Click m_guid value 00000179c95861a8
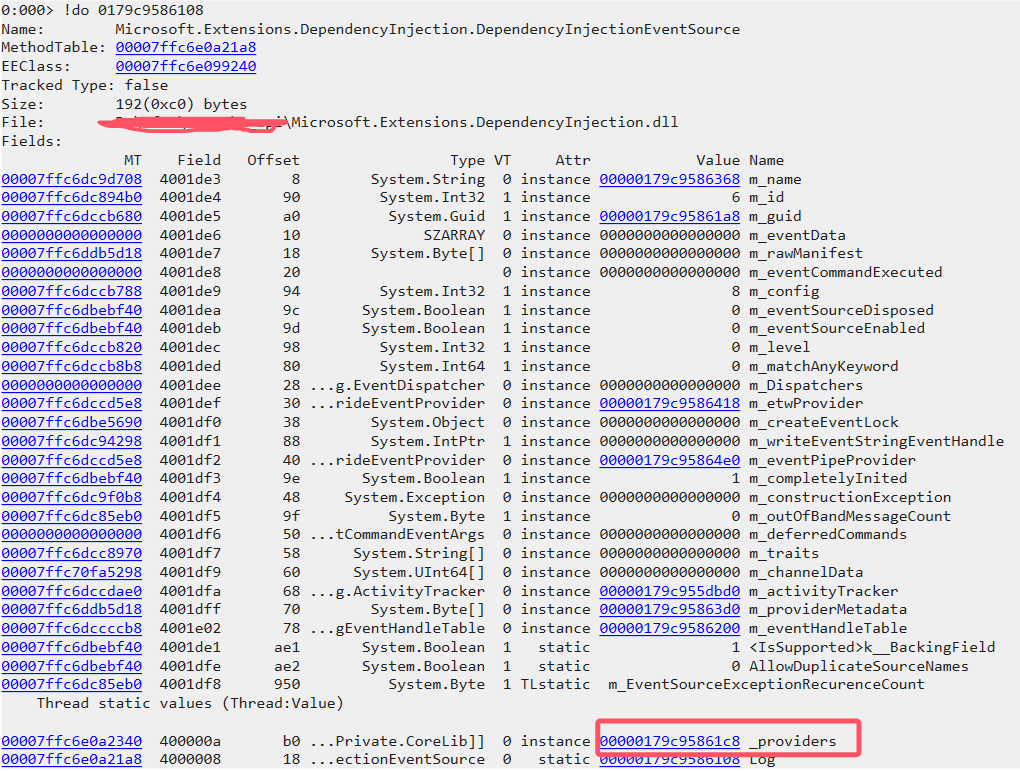Screen dimensions: 1020x771 (669, 216)
